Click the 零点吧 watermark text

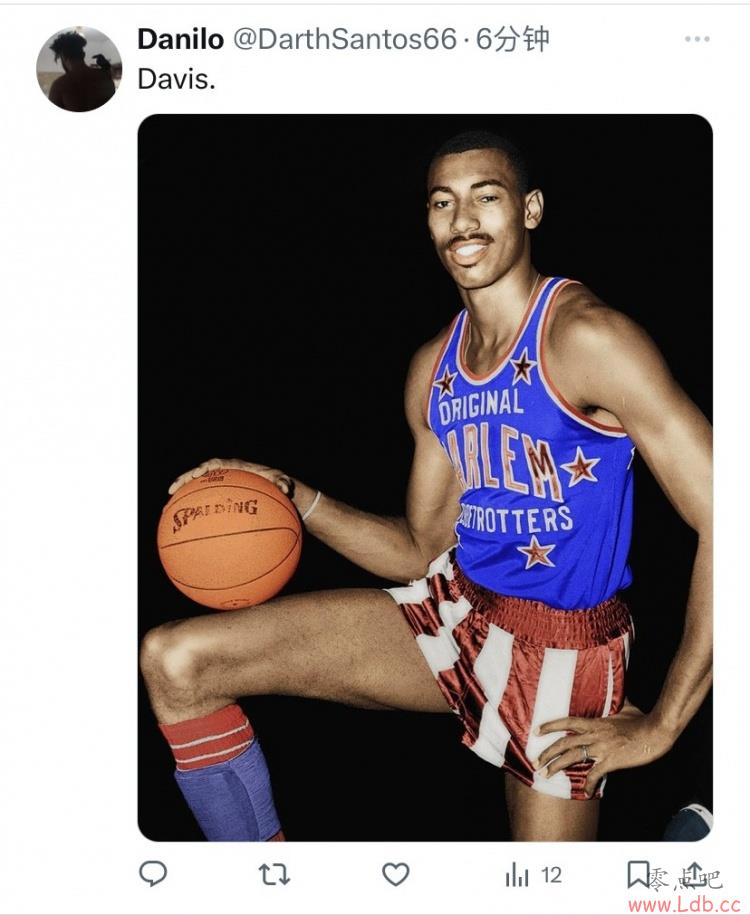click(684, 879)
